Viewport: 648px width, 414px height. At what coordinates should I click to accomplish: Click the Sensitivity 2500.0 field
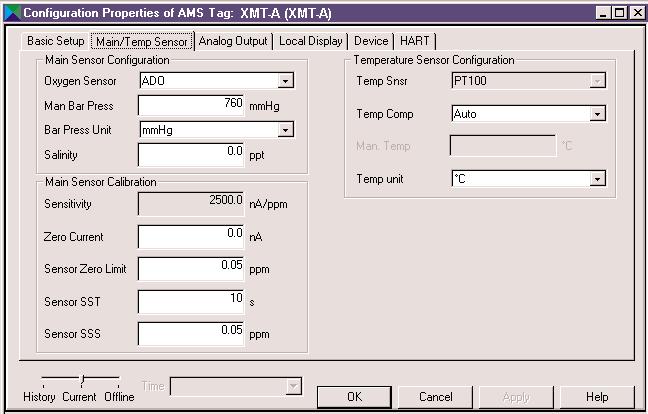(191, 204)
